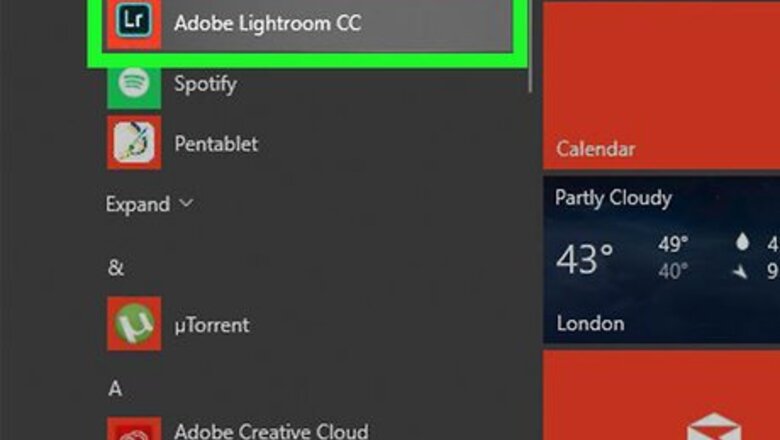
Task: Click the 43° temperature reading
Action: click(584, 259)
